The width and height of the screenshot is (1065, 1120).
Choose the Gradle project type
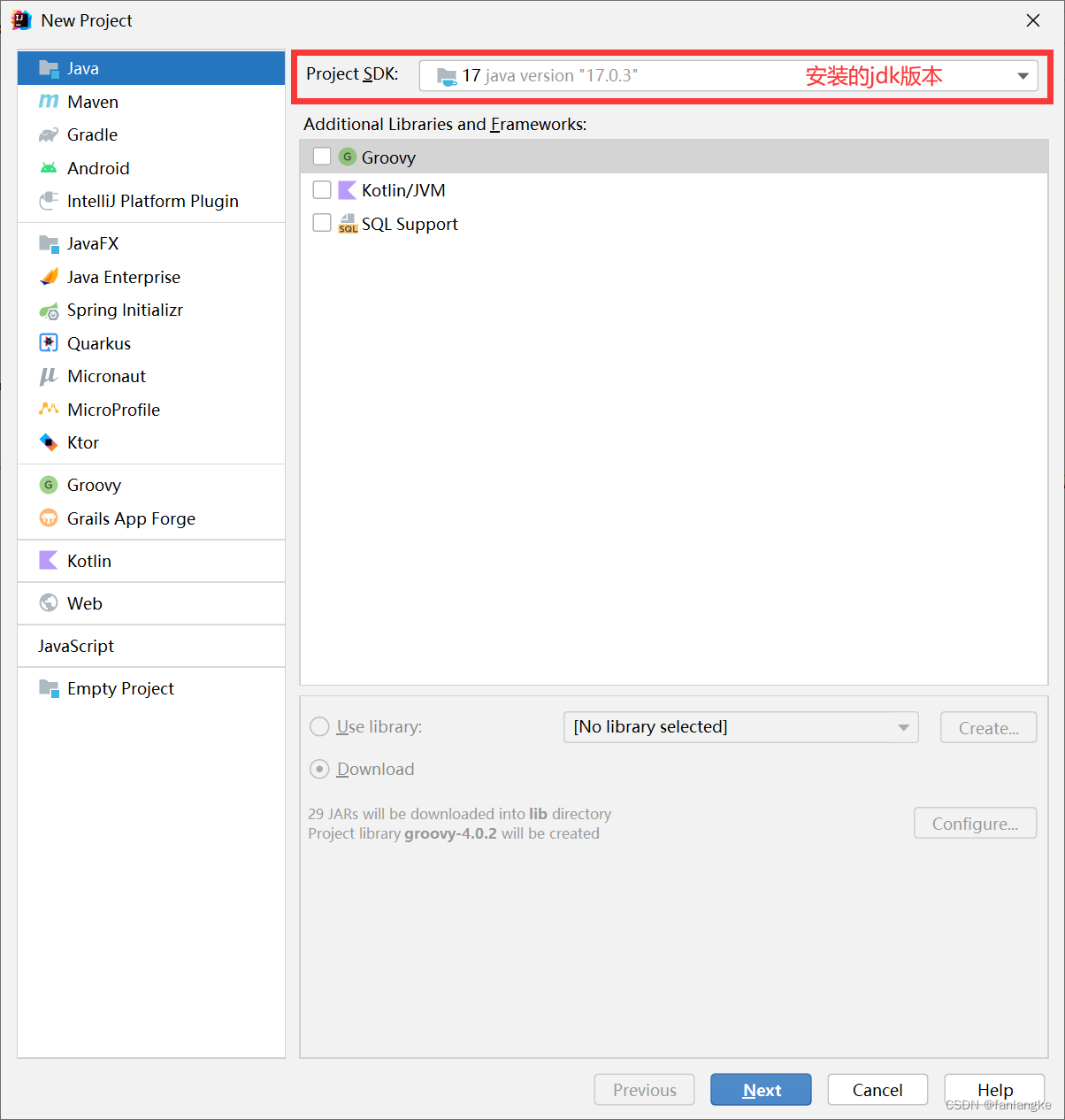pos(151,134)
